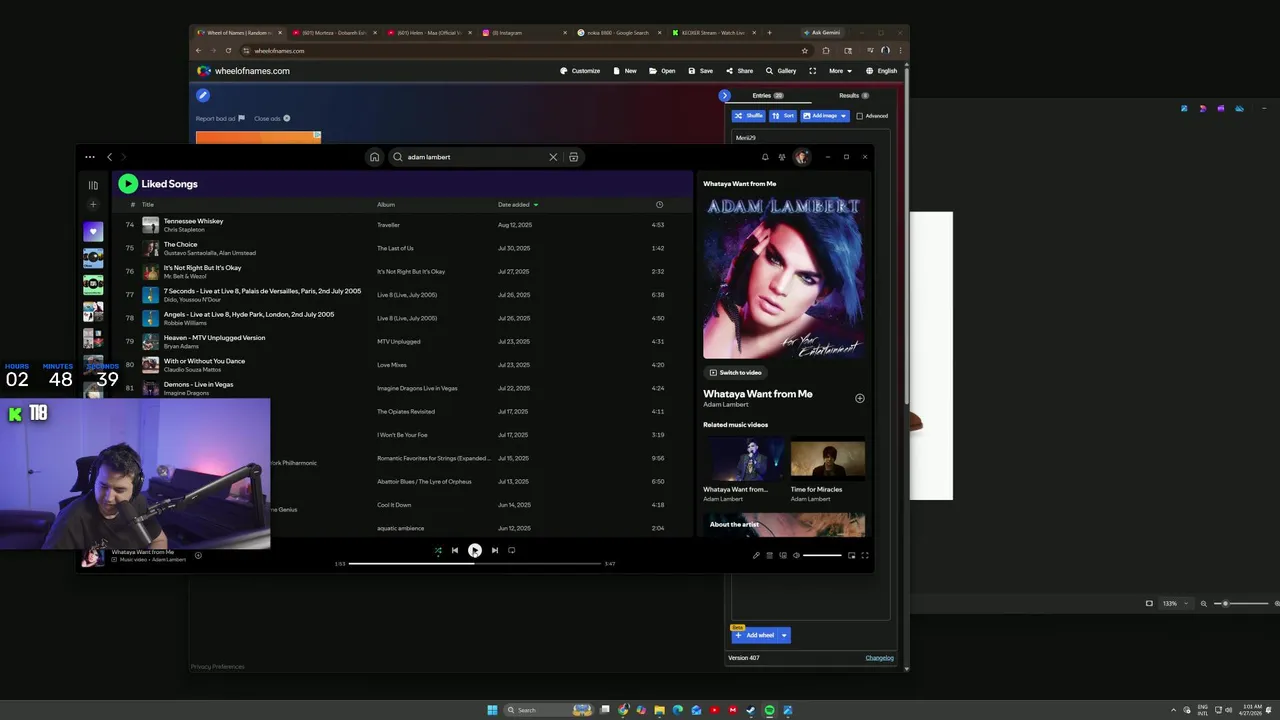The height and width of the screenshot is (720, 1280).
Task: Sort the wheel entries
Action: point(783,116)
